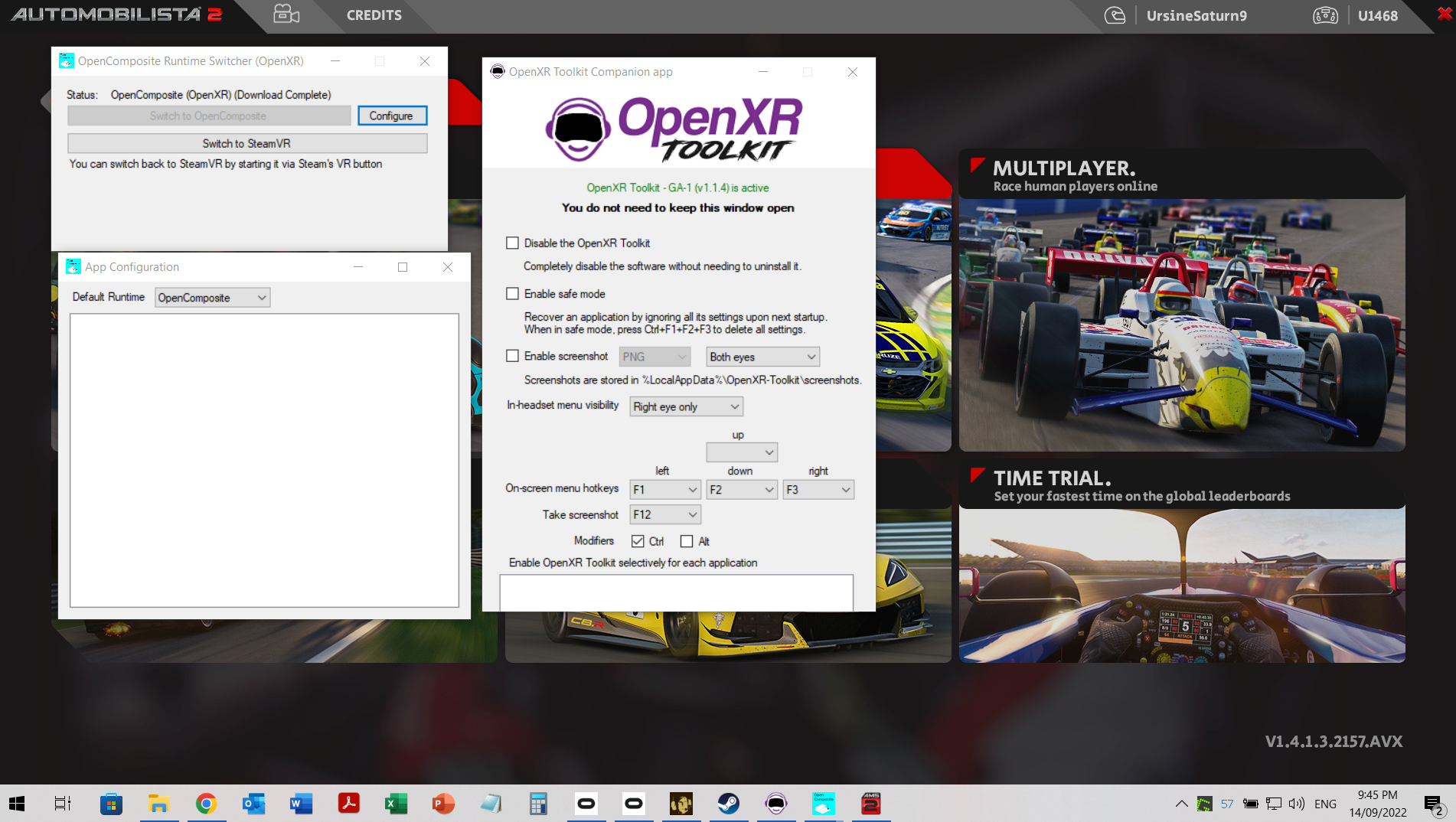The image size is (1456, 822).
Task: Open Microsoft Word from taskbar
Action: click(301, 804)
